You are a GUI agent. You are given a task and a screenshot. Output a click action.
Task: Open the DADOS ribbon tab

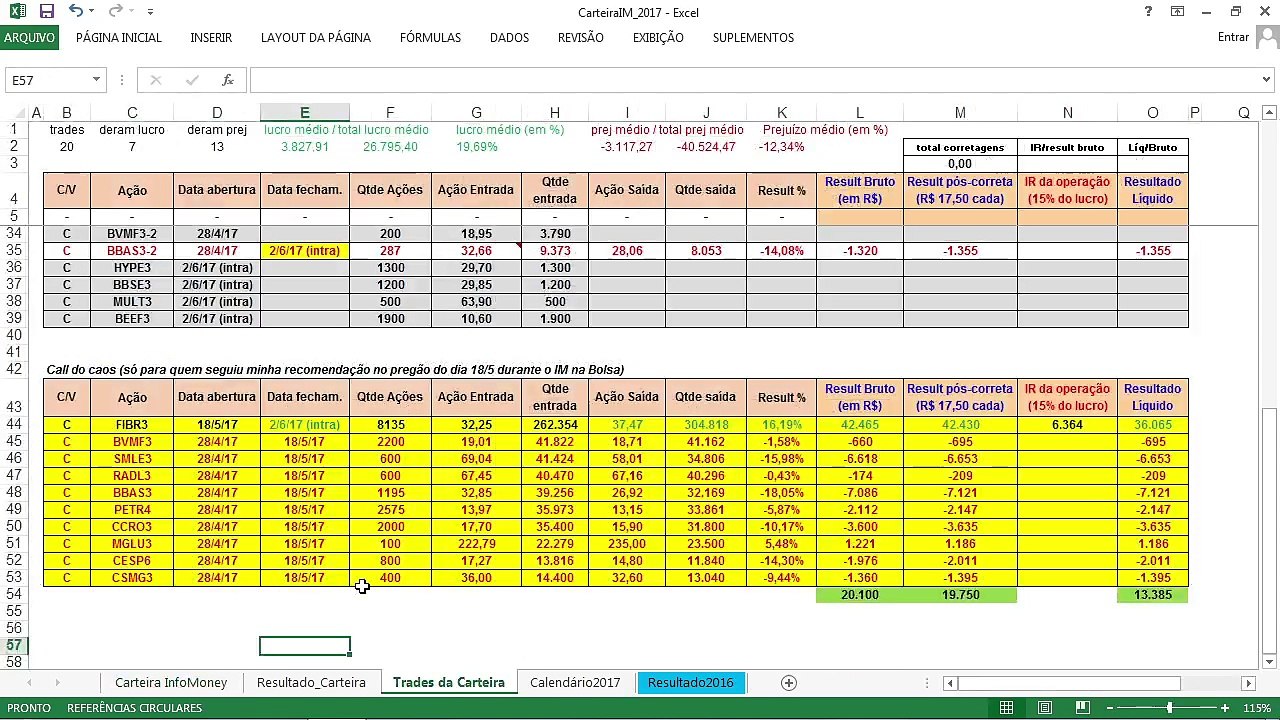pyautogui.click(x=509, y=38)
